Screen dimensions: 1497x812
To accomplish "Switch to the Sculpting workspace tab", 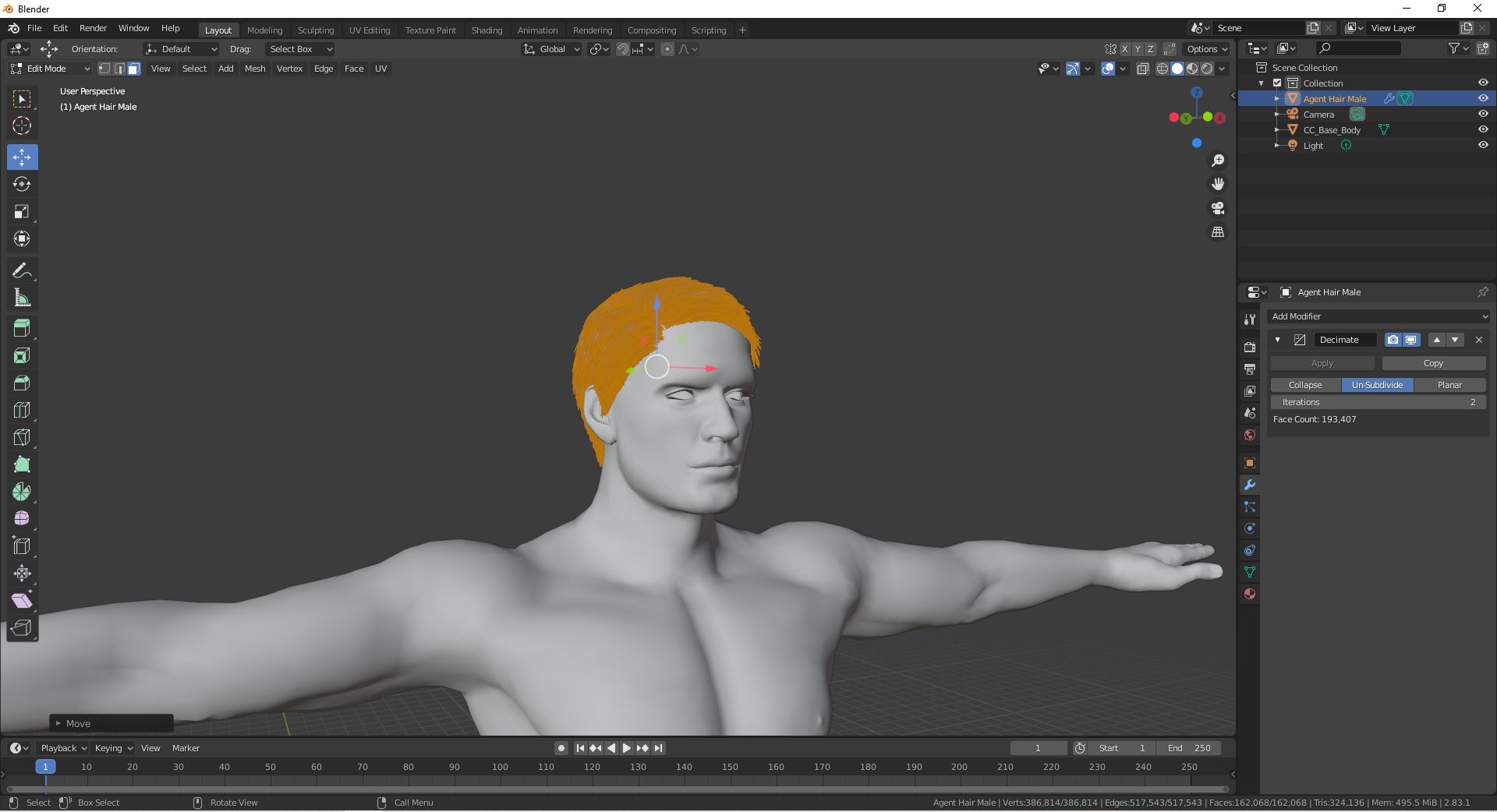I will click(316, 30).
